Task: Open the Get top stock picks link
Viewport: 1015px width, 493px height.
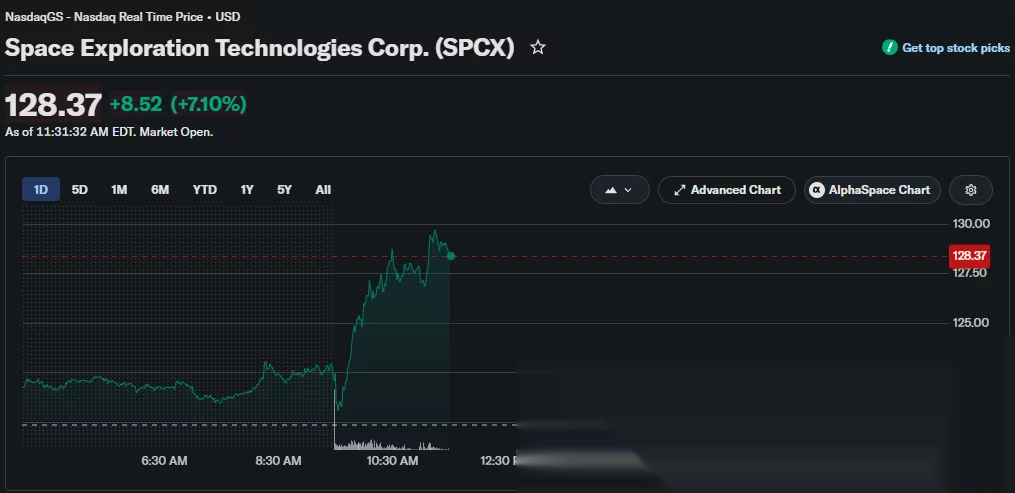Action: tap(955, 48)
